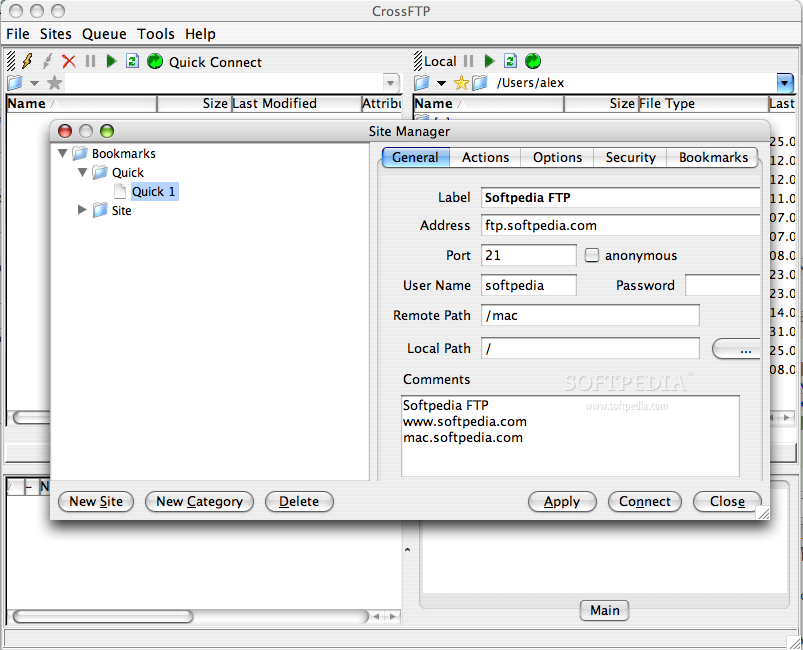Open the Sites menu
803x650 pixels.
coord(56,34)
